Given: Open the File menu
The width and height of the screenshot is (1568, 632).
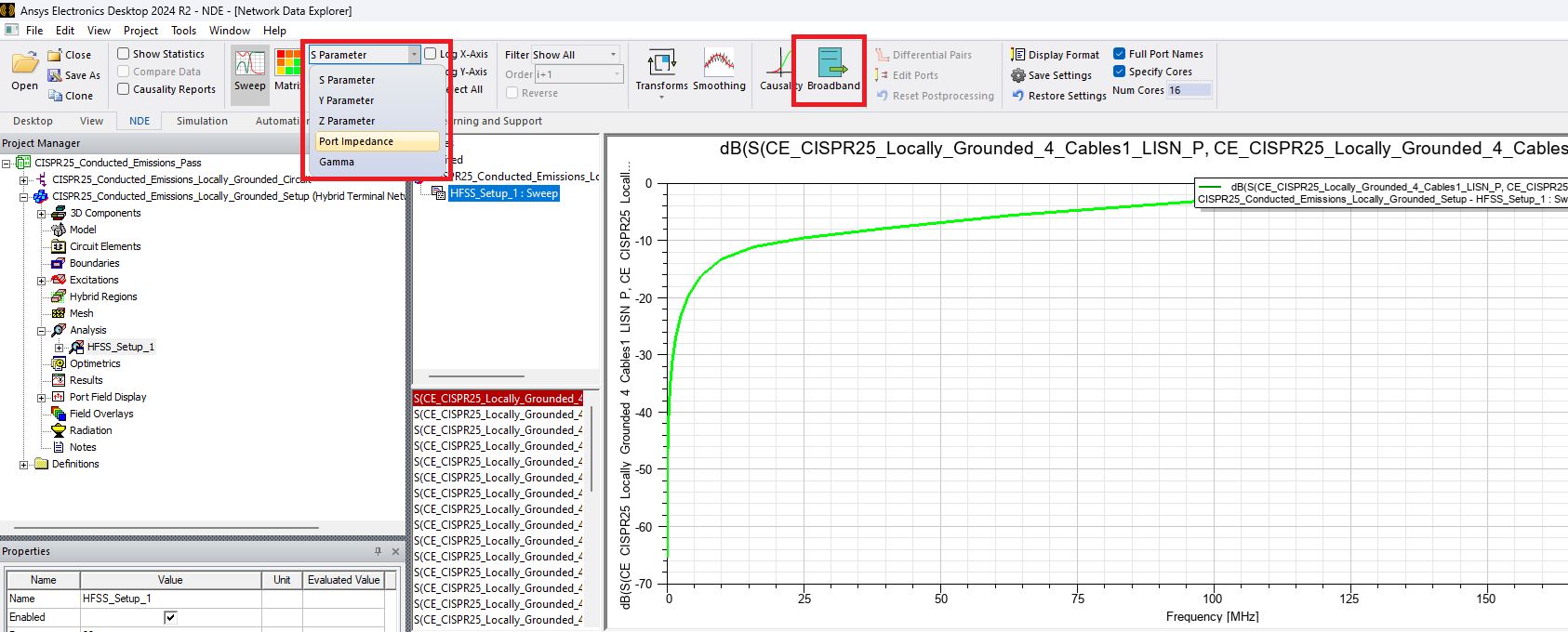Looking at the screenshot, I should point(34,31).
